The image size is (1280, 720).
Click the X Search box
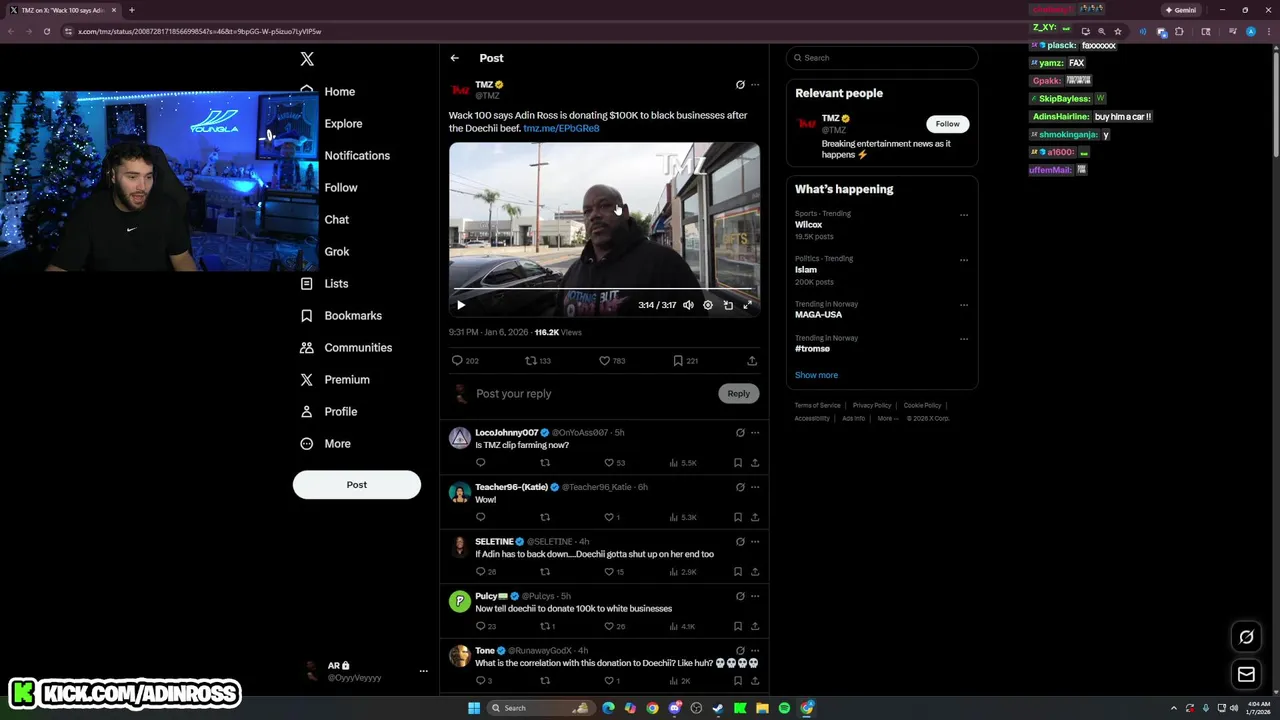coord(882,58)
